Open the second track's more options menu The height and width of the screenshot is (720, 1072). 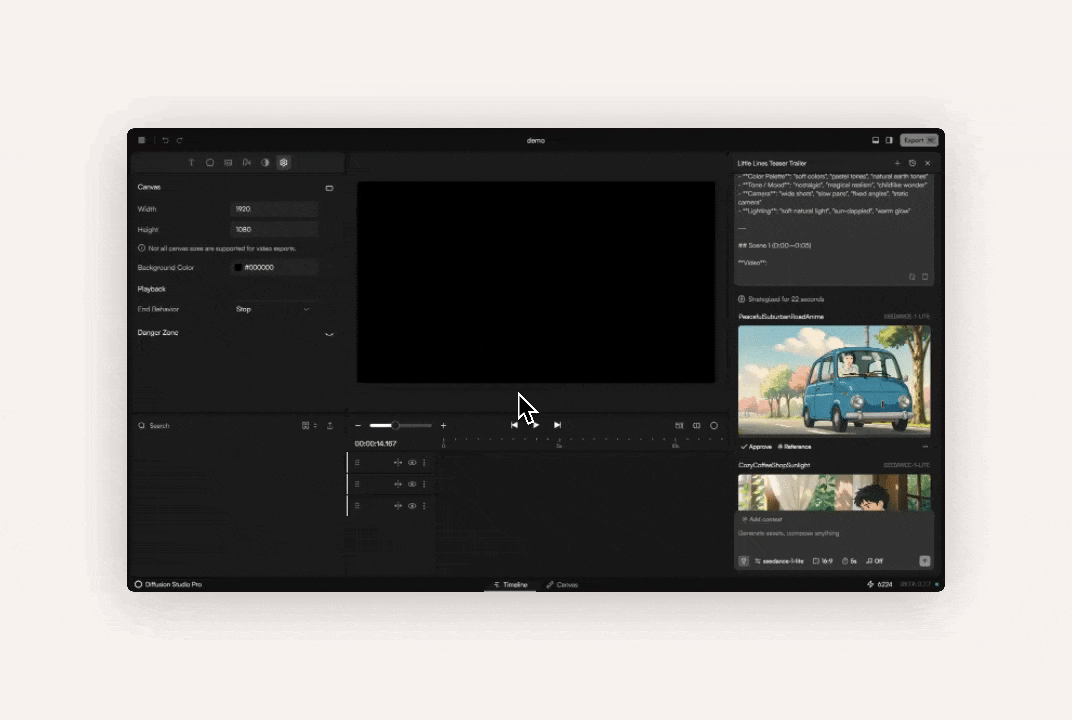click(x=425, y=484)
